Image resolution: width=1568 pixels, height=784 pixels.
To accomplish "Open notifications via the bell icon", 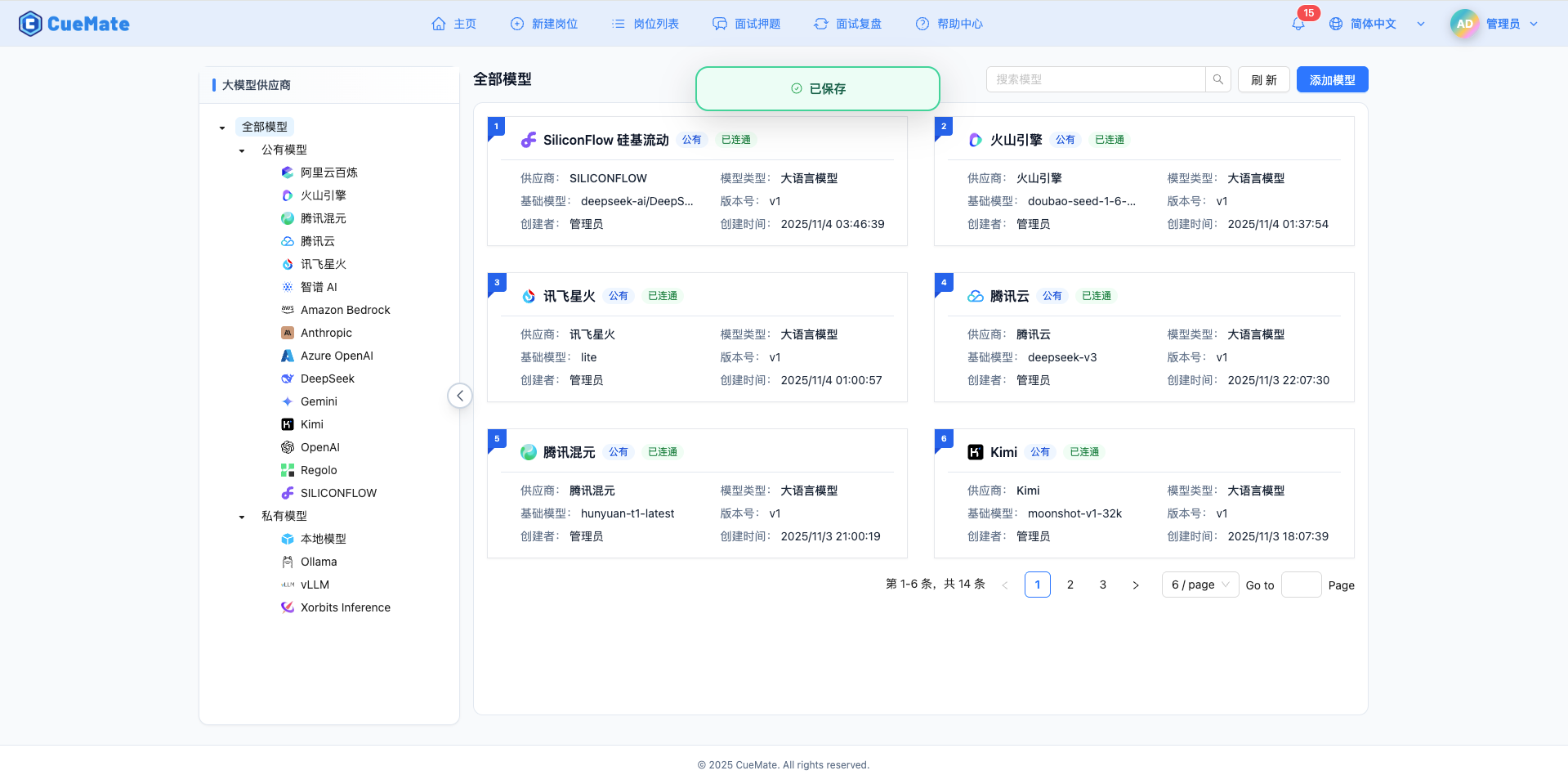I will coord(1298,24).
